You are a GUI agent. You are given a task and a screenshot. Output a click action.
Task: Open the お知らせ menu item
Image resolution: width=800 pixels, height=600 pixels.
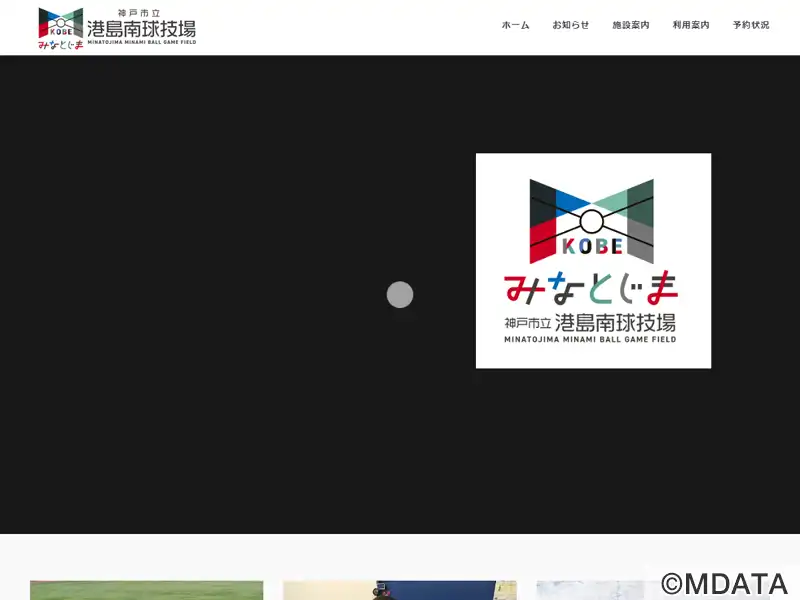point(570,25)
